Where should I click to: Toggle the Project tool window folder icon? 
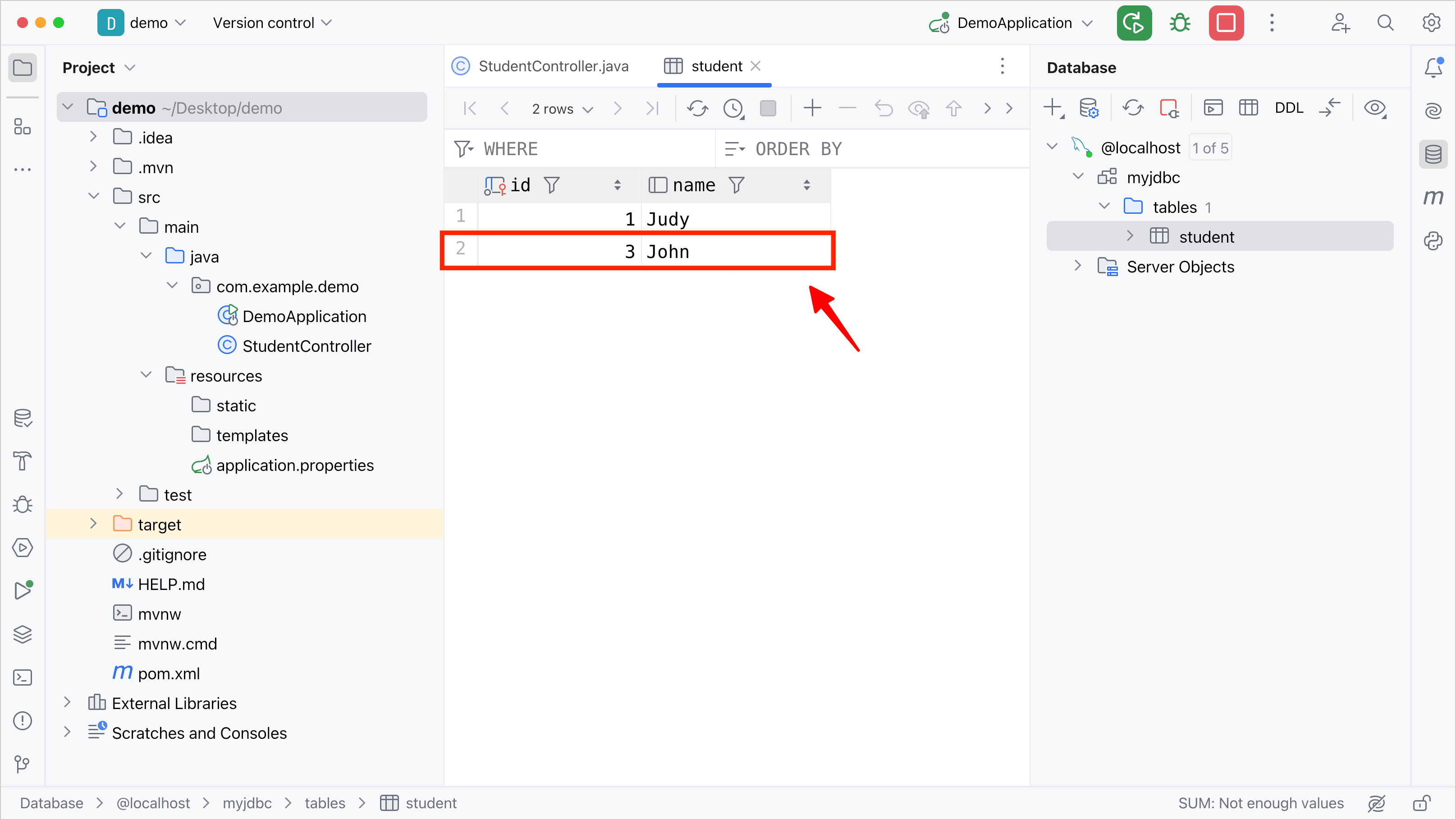(x=23, y=68)
